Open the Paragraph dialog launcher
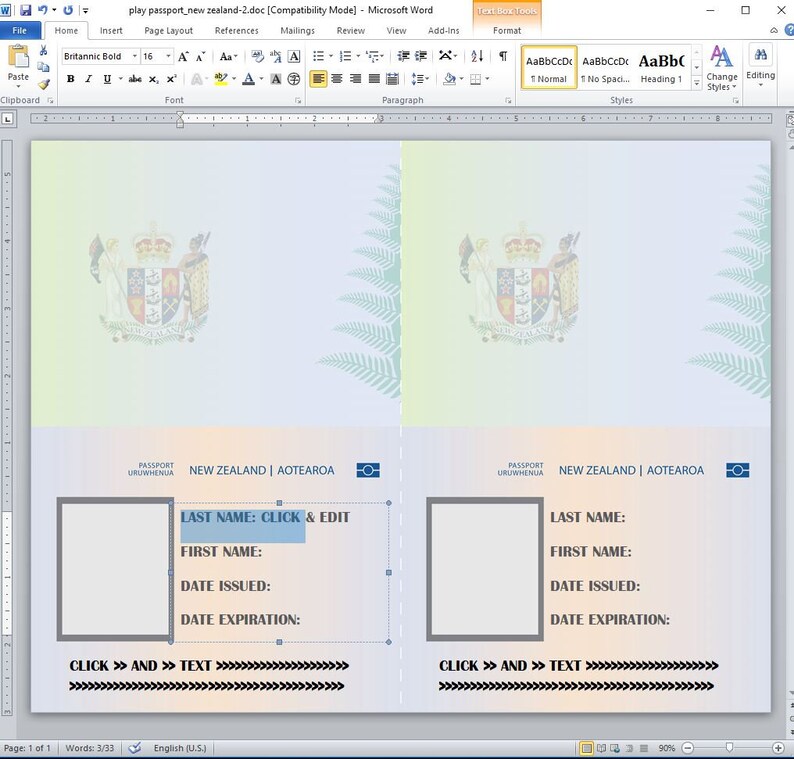 click(508, 100)
